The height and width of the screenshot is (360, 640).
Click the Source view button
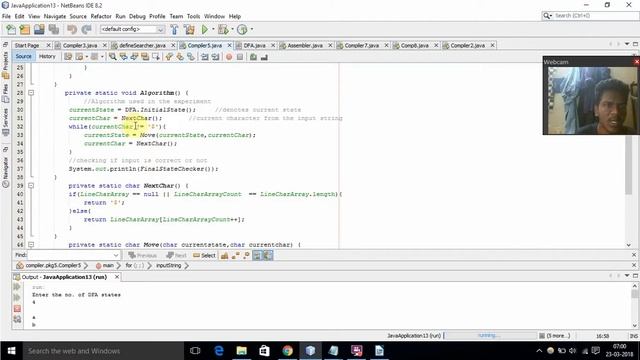coord(24,56)
